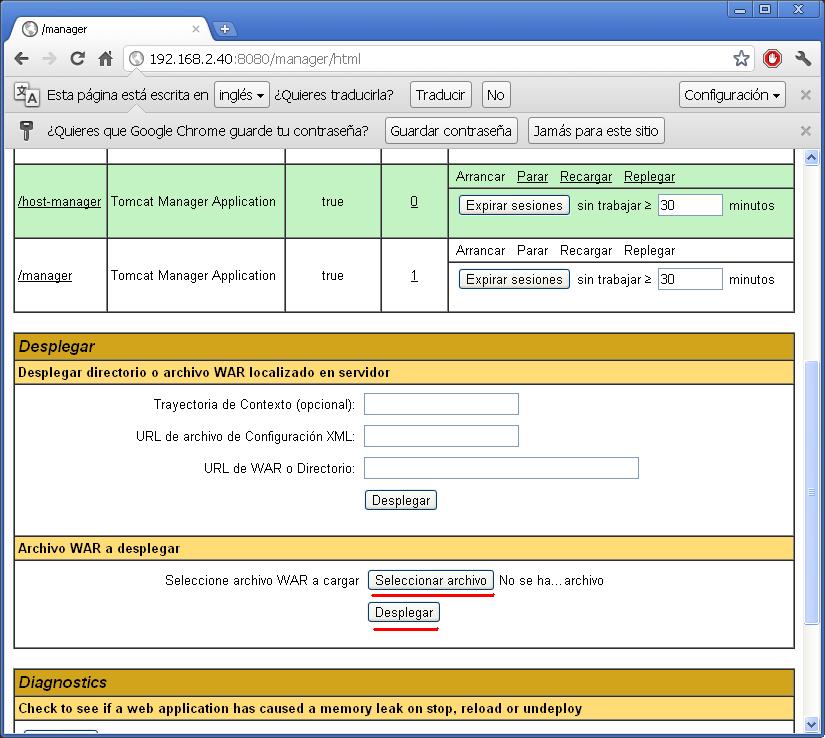
Task: Click Expirar sesiones in the /manager row
Action: coord(514,279)
